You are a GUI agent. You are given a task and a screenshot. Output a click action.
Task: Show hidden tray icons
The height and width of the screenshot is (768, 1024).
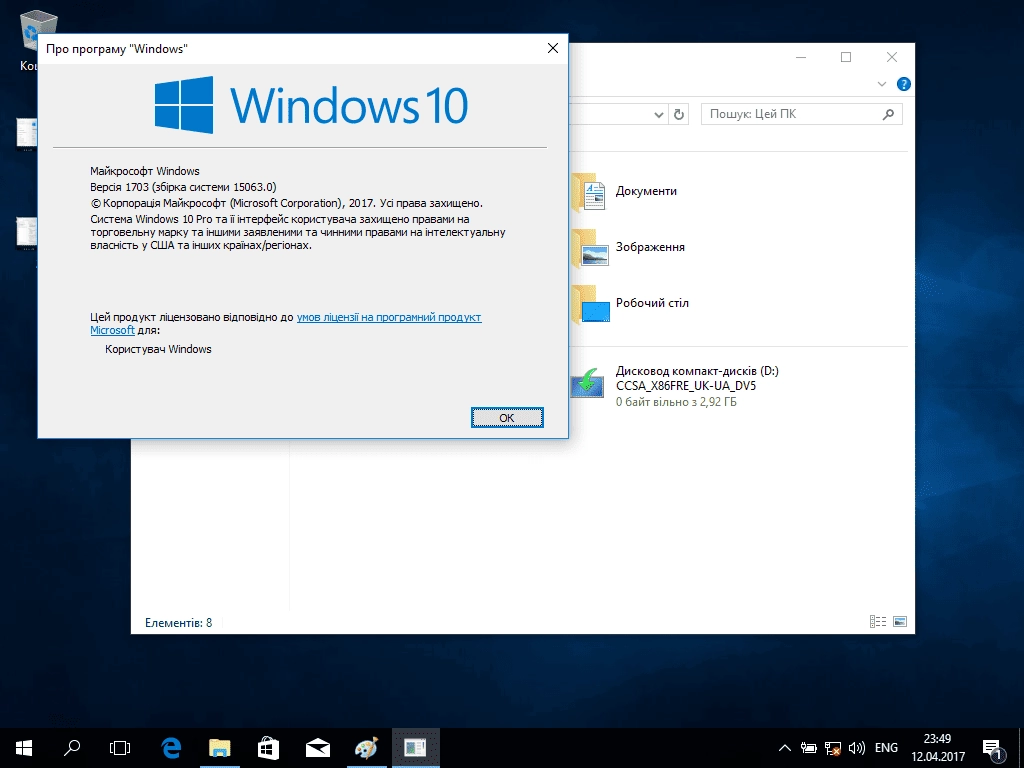click(x=785, y=748)
